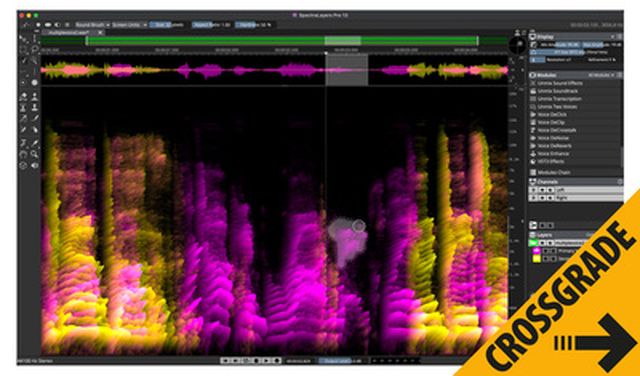This screenshot has width=640, height=376.
Task: Close the project document tab
Action: [x=100, y=32]
